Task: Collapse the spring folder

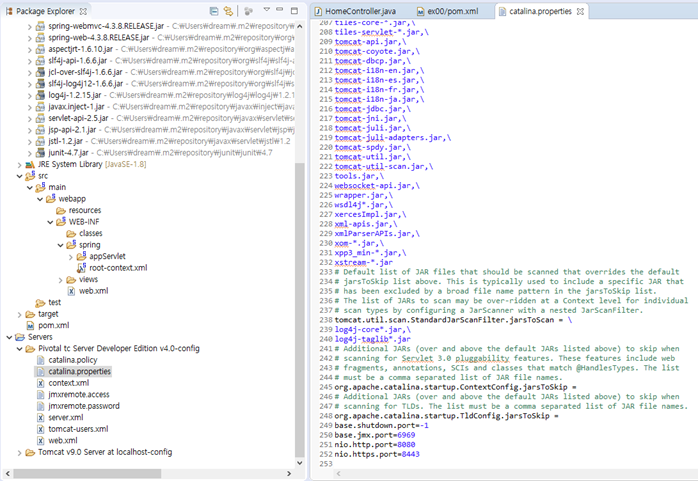Action: tap(60, 245)
